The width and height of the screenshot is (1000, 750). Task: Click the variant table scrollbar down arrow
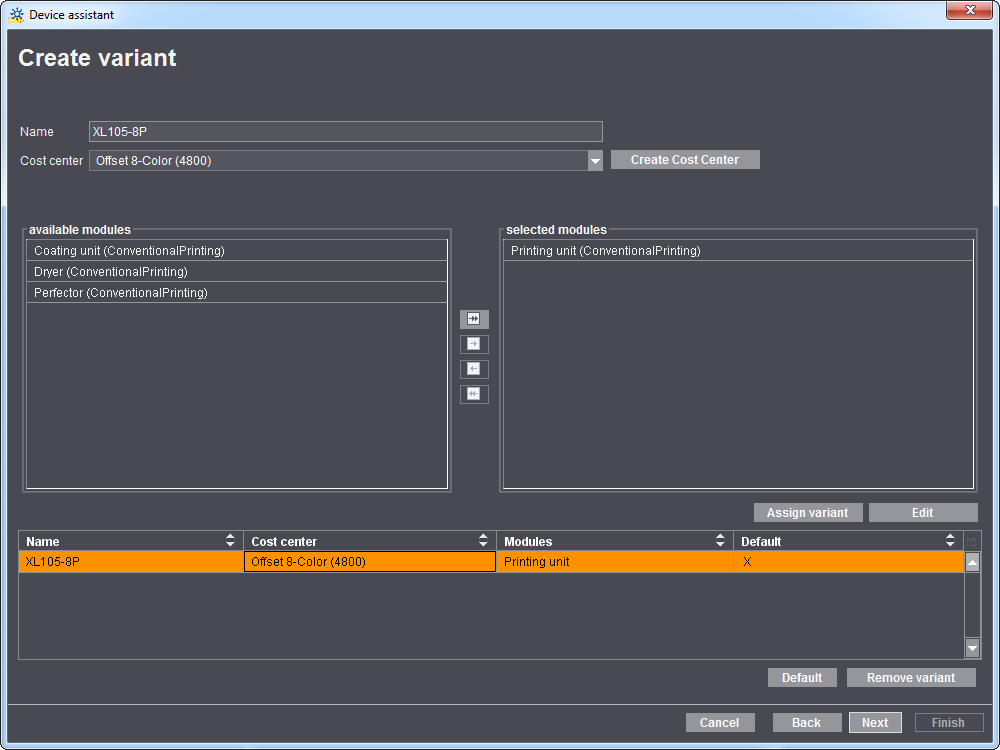tap(972, 648)
